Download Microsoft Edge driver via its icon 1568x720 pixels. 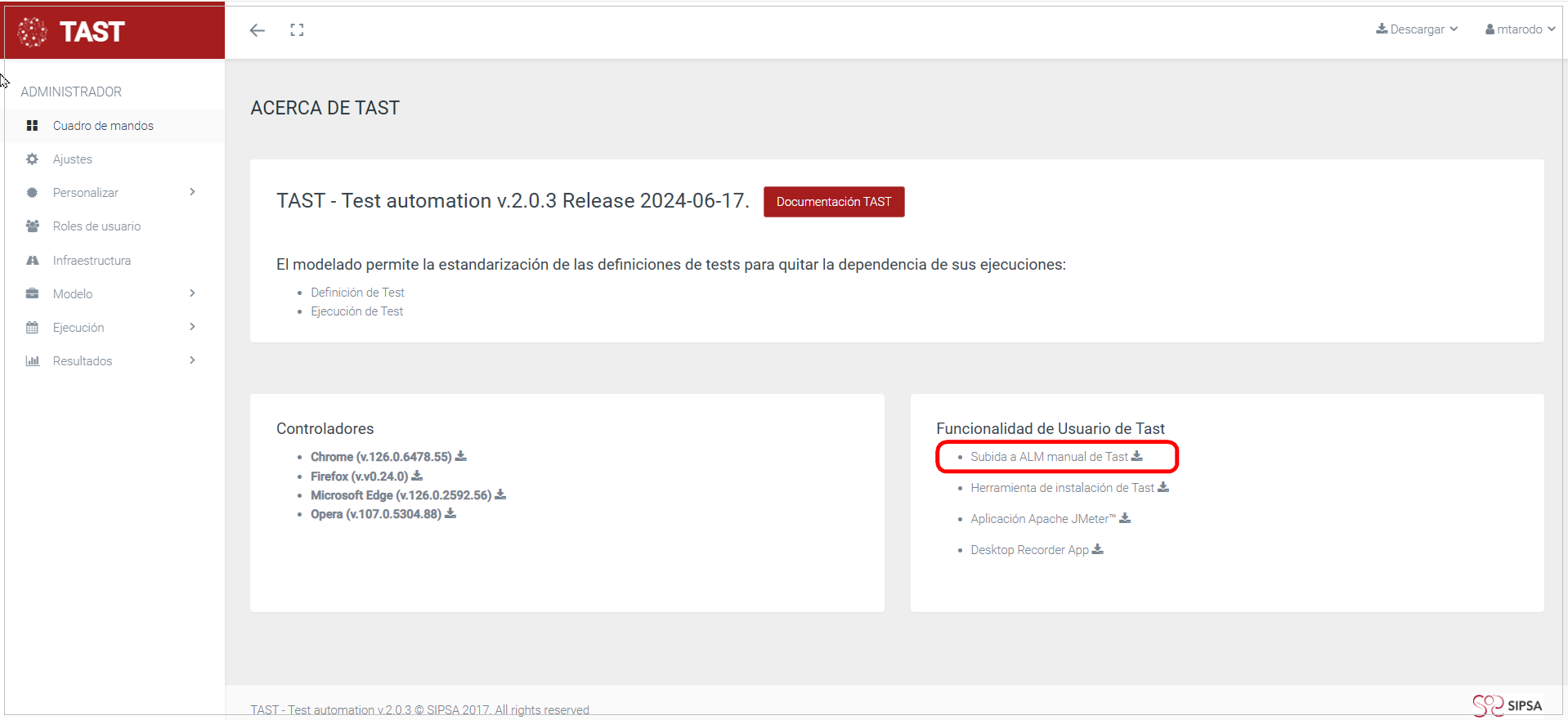tap(500, 494)
